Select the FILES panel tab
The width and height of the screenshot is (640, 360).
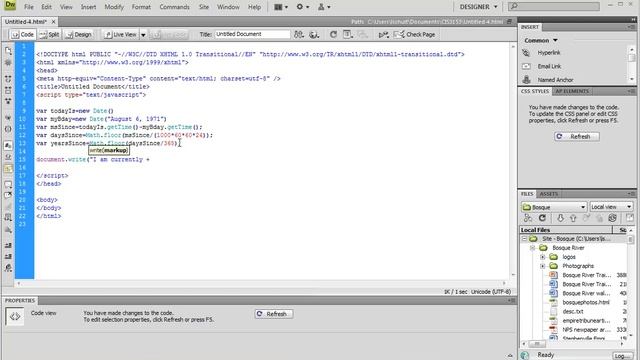(x=527, y=194)
